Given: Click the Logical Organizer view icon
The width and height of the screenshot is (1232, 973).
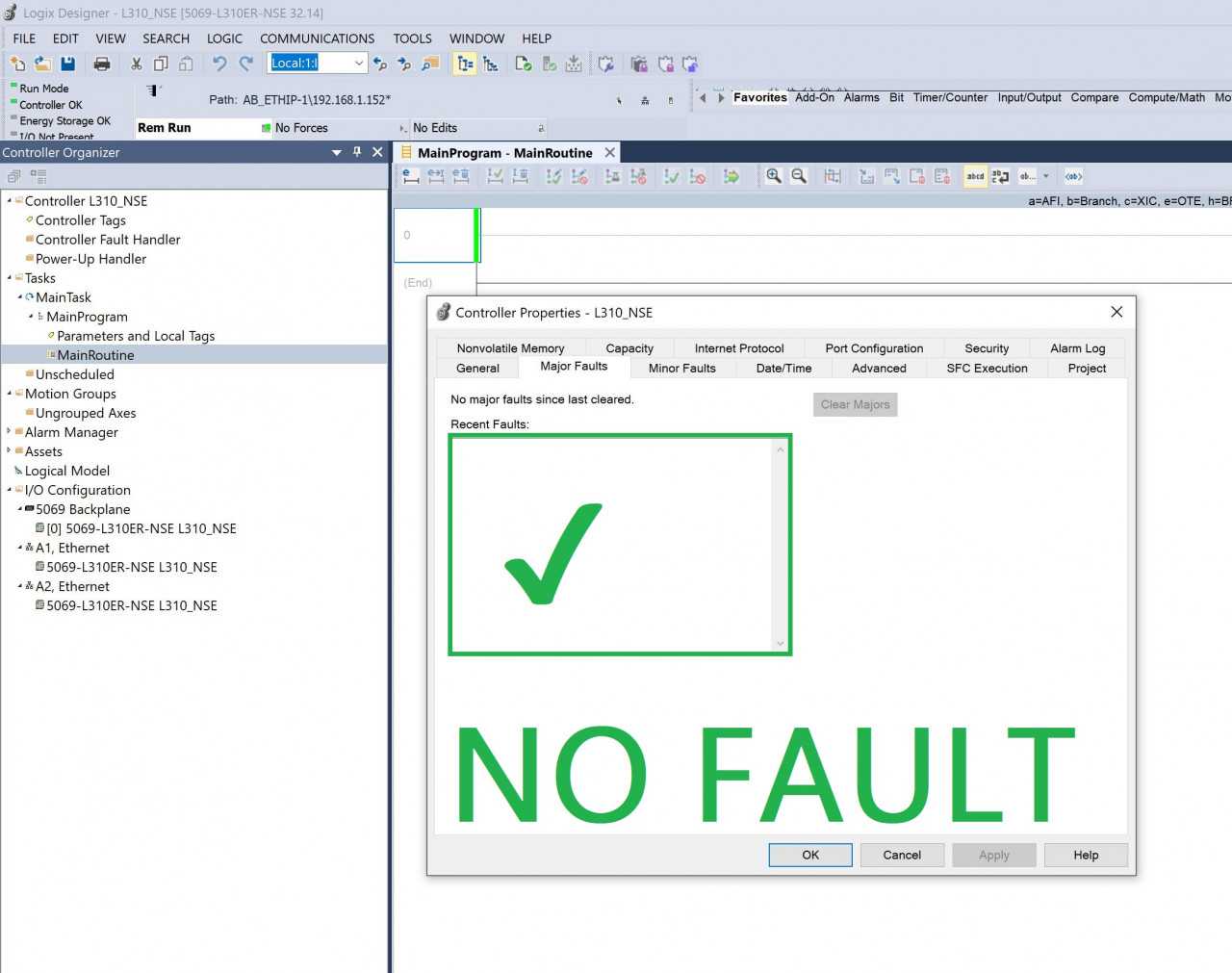Looking at the screenshot, I should [x=491, y=64].
